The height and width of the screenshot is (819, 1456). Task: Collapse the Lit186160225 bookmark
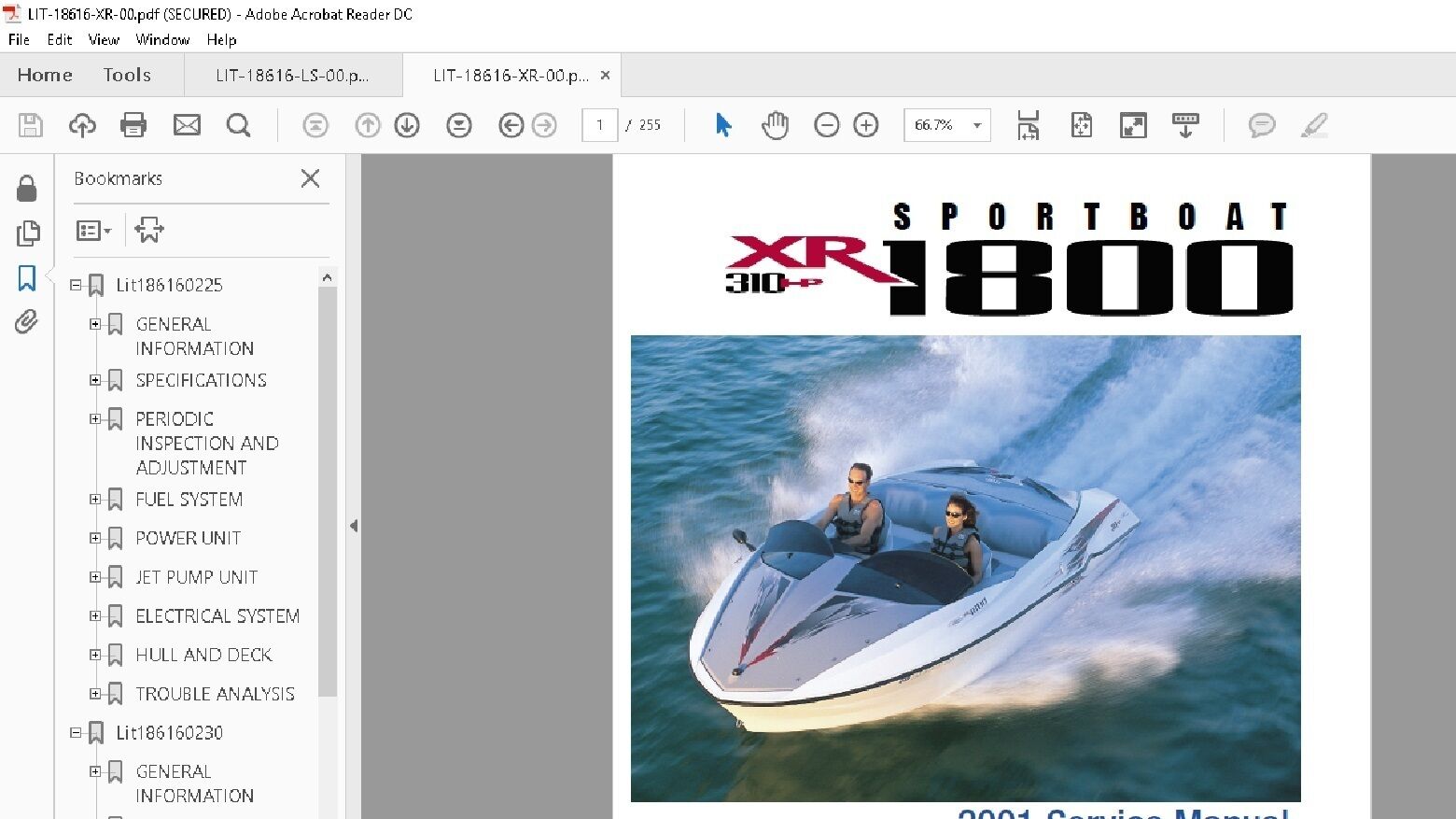76,285
